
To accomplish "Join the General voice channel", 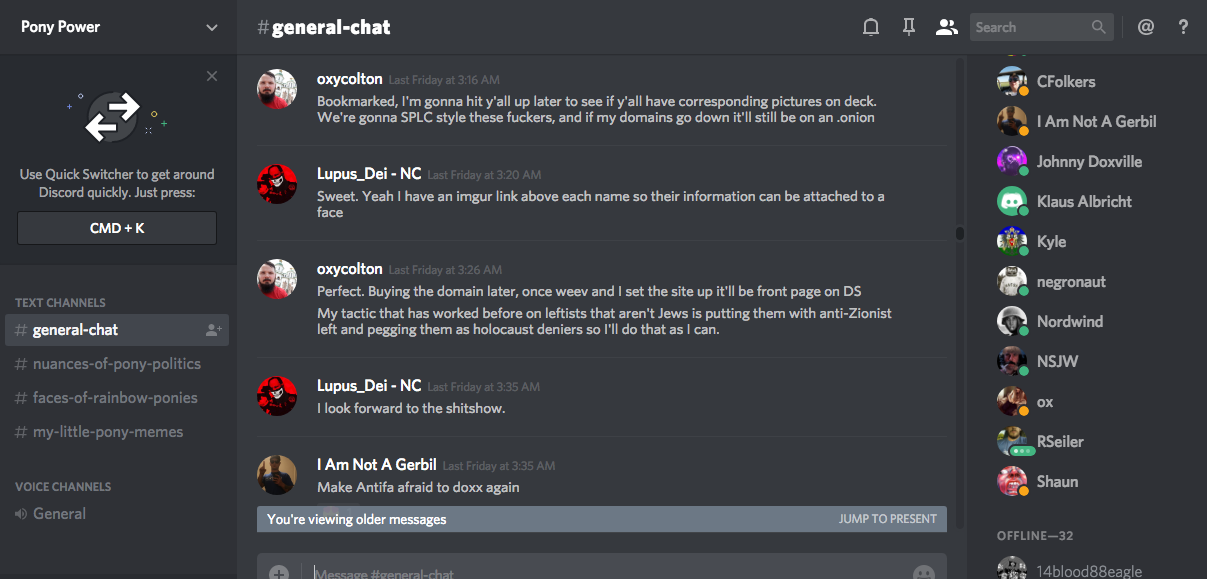I will click(59, 514).
